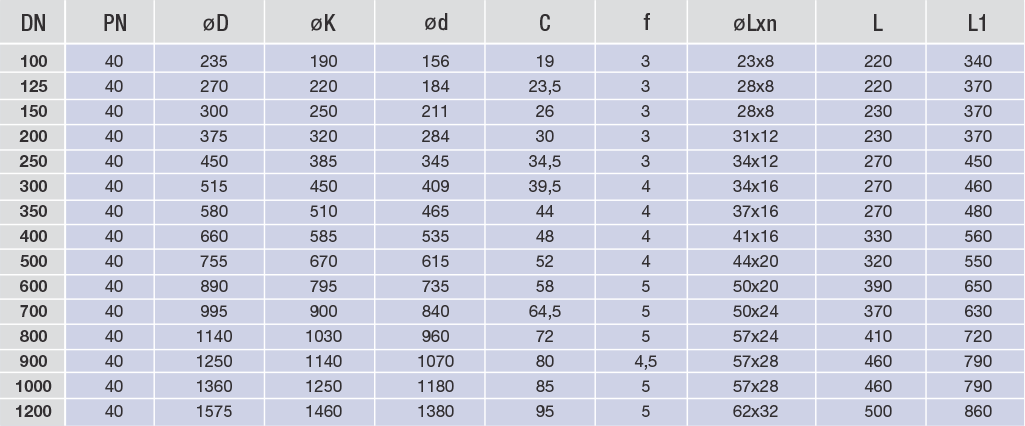Viewport: 1025px width, 426px height.
Task: Click the f column header
Action: [645, 23]
